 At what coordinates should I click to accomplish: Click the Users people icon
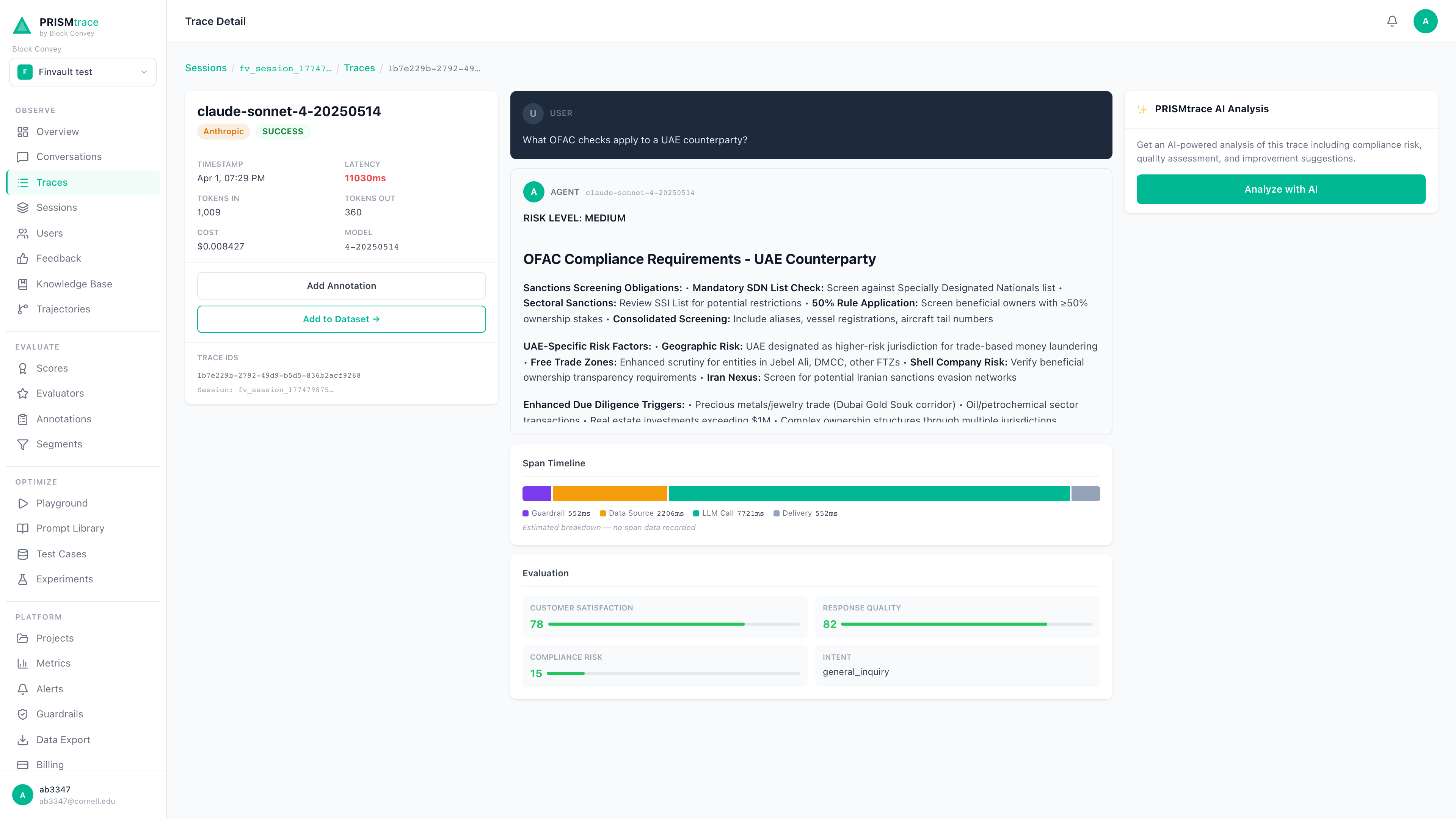click(23, 234)
